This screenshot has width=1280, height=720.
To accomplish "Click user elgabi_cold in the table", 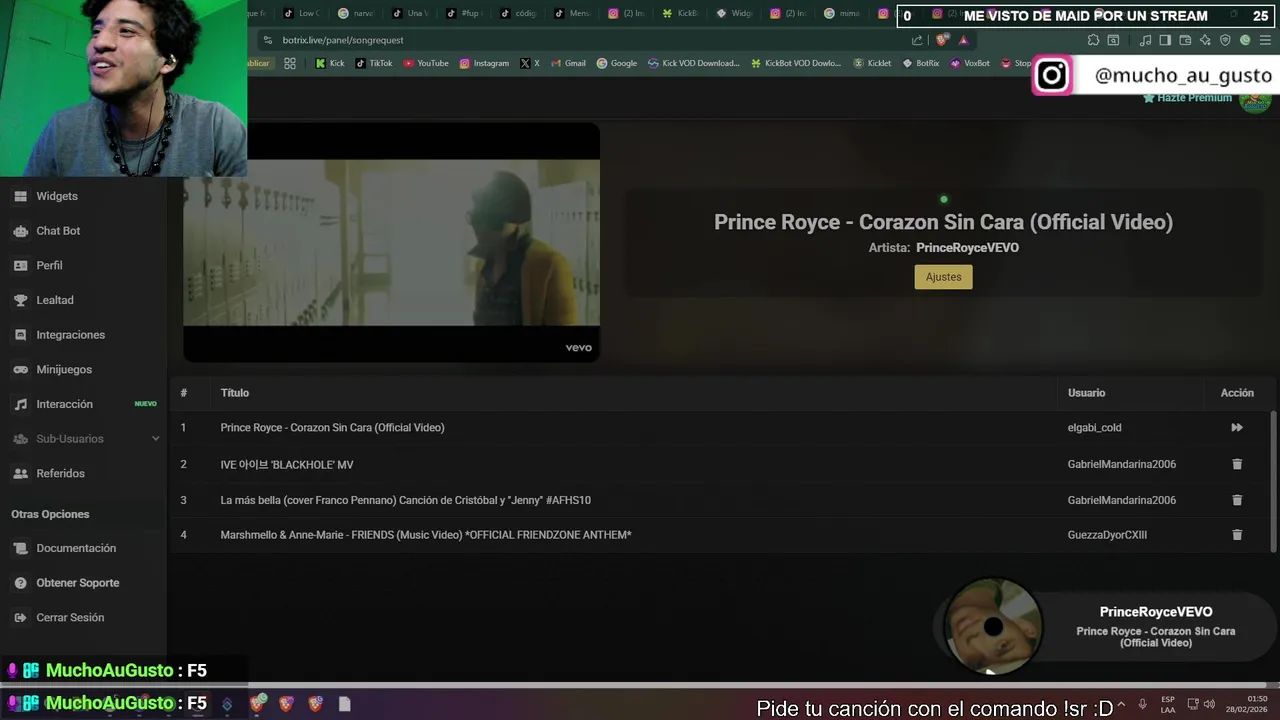I will tap(1095, 427).
